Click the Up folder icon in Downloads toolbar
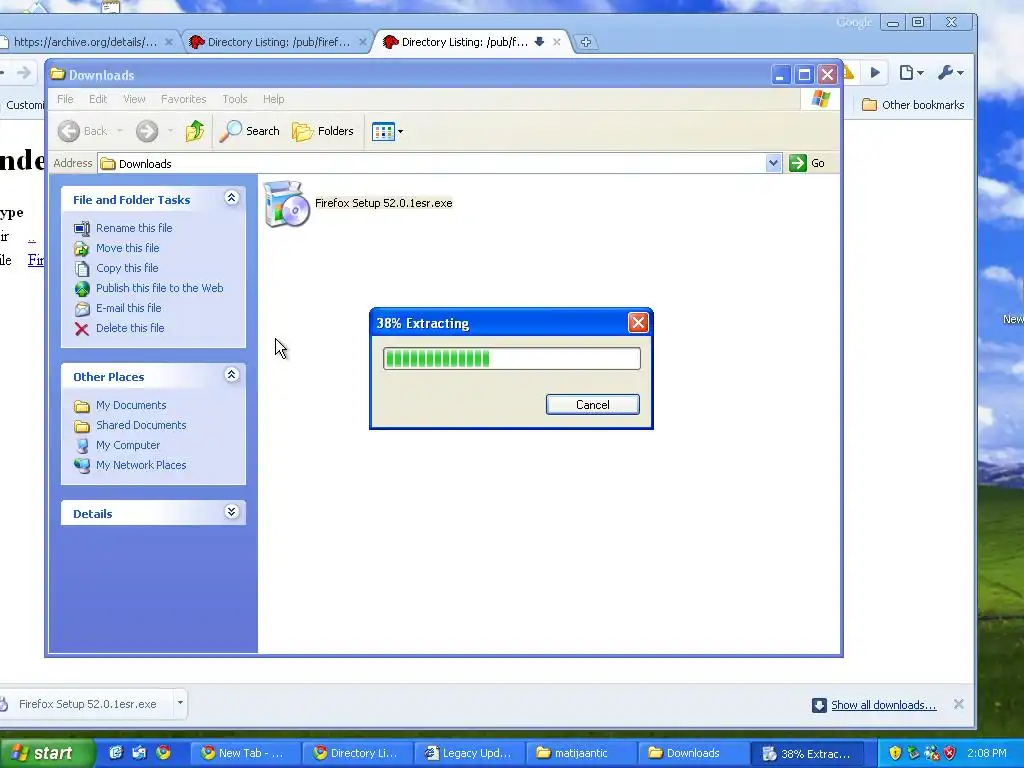Screen dimensions: 1024x768 point(195,131)
